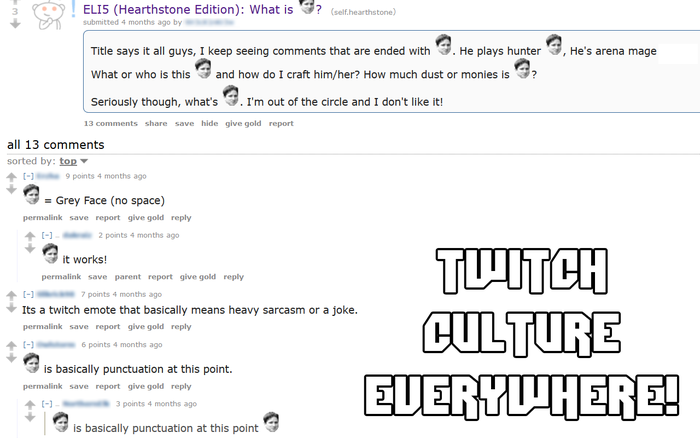Hide the post using the 'hide' link
The height and width of the screenshot is (438, 700).
[x=209, y=123]
